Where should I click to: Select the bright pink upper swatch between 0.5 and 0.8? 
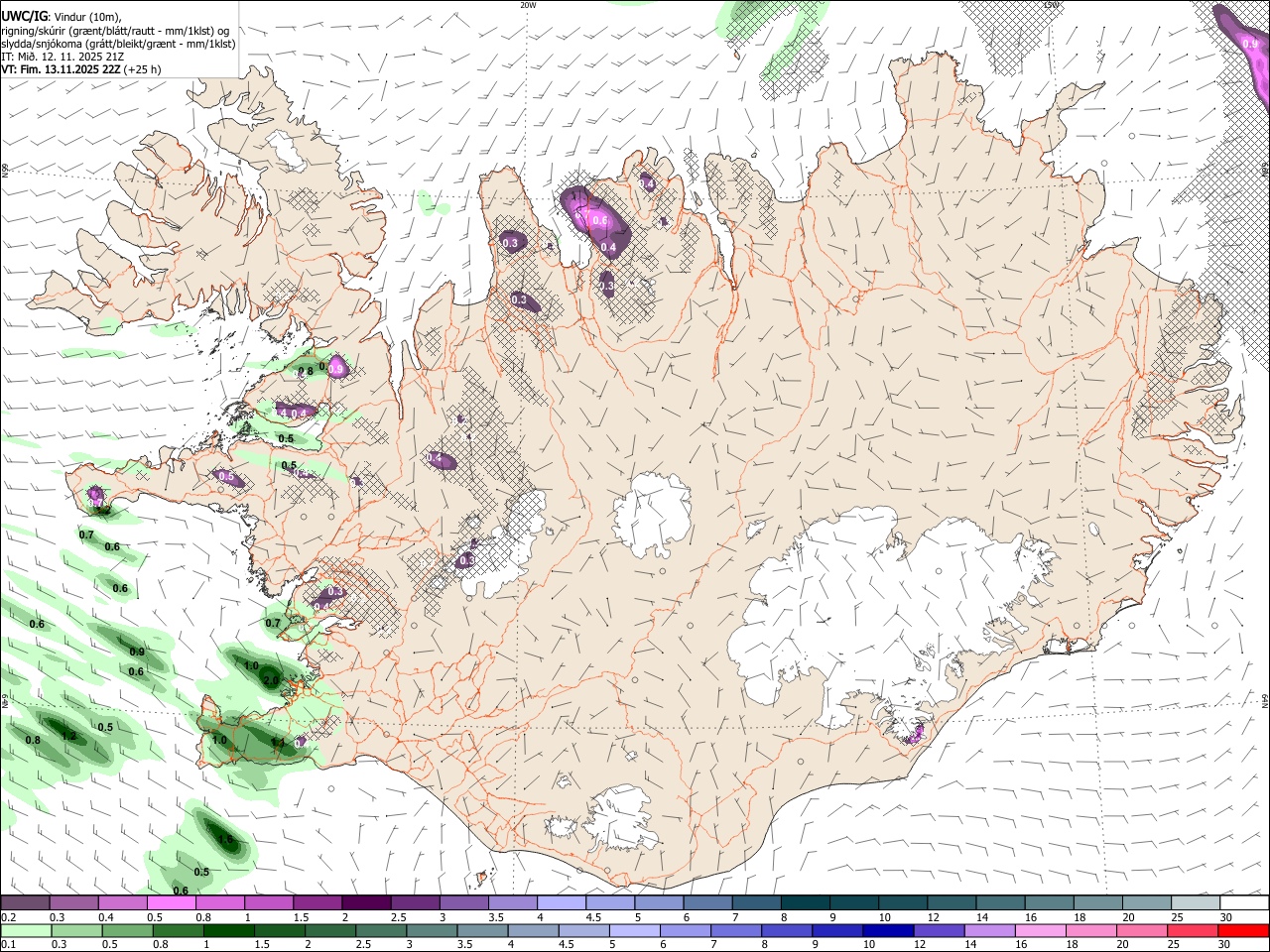coord(171,903)
